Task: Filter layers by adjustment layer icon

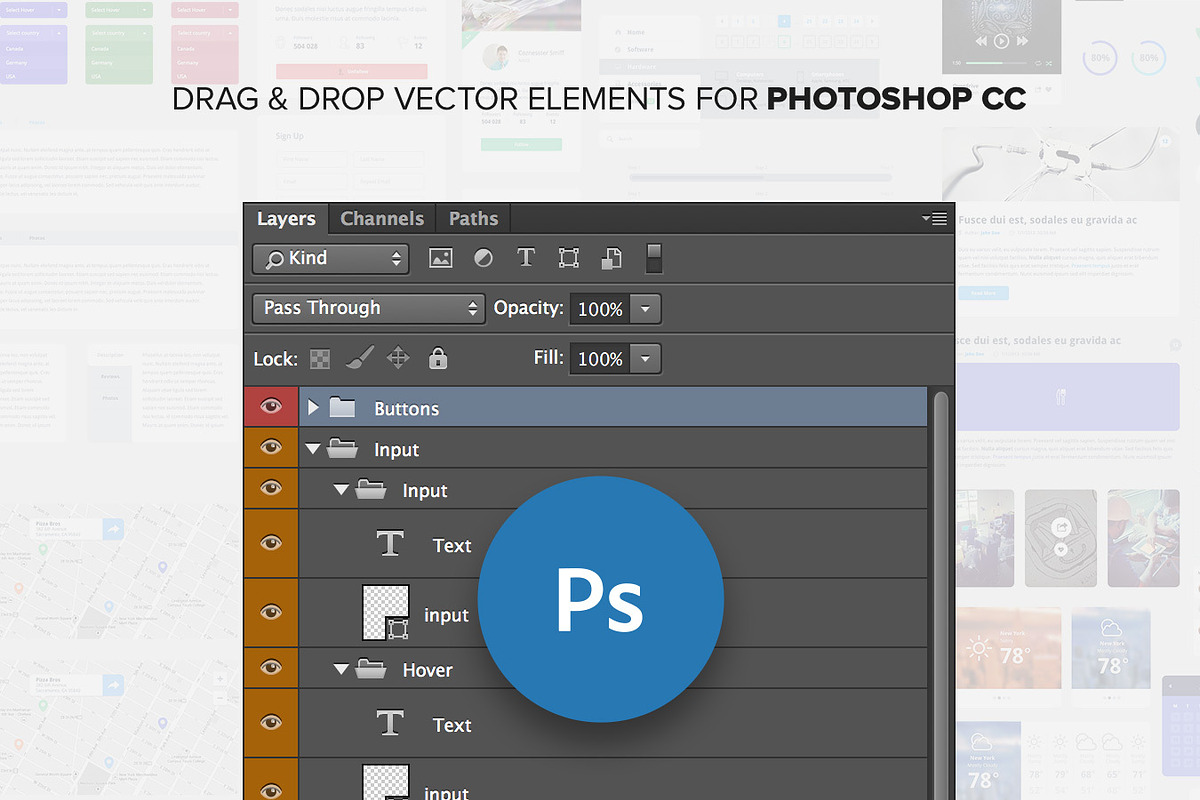Action: (x=483, y=258)
